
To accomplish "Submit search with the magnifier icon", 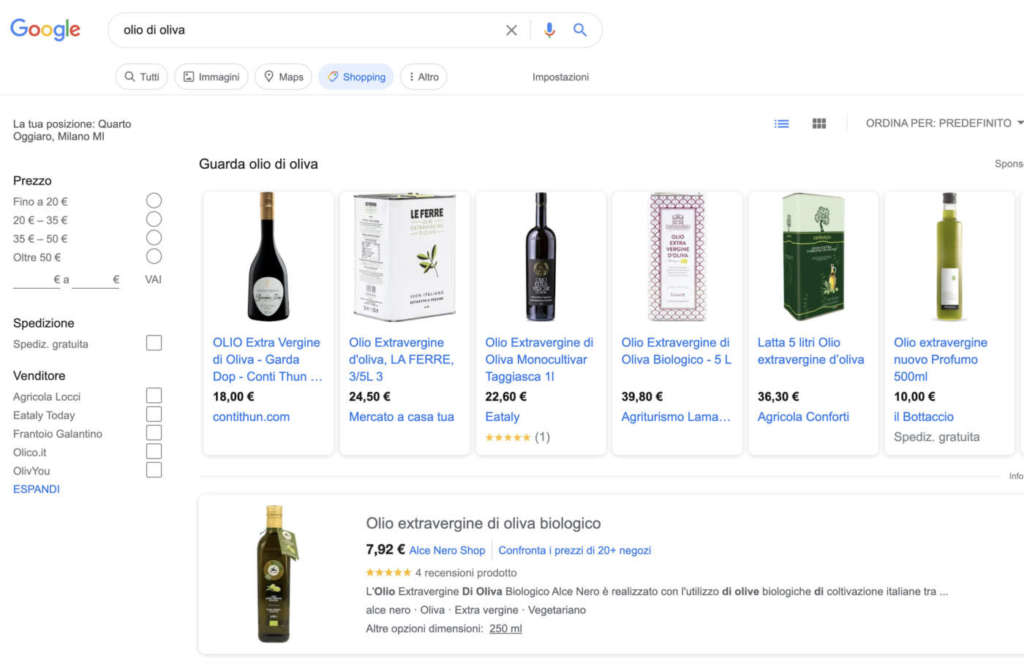I will coord(580,30).
